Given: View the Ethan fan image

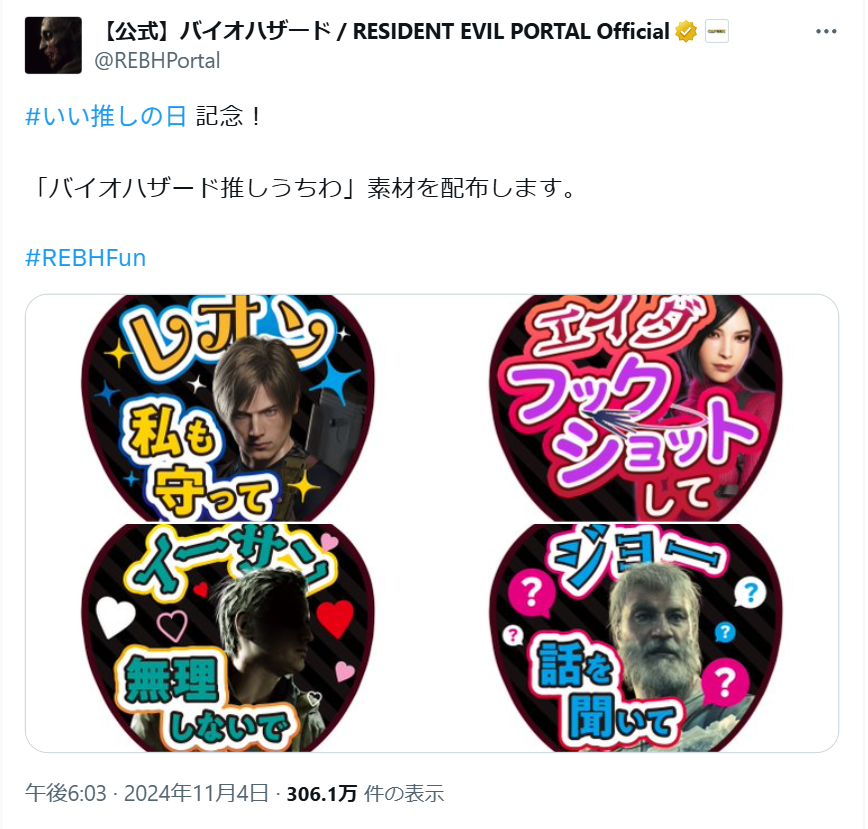Looking at the screenshot, I should [228, 638].
